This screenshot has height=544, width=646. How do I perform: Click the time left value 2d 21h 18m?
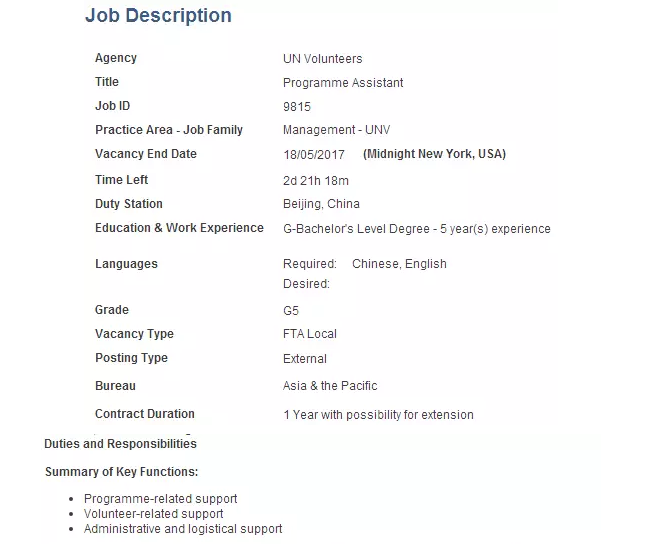[316, 181]
